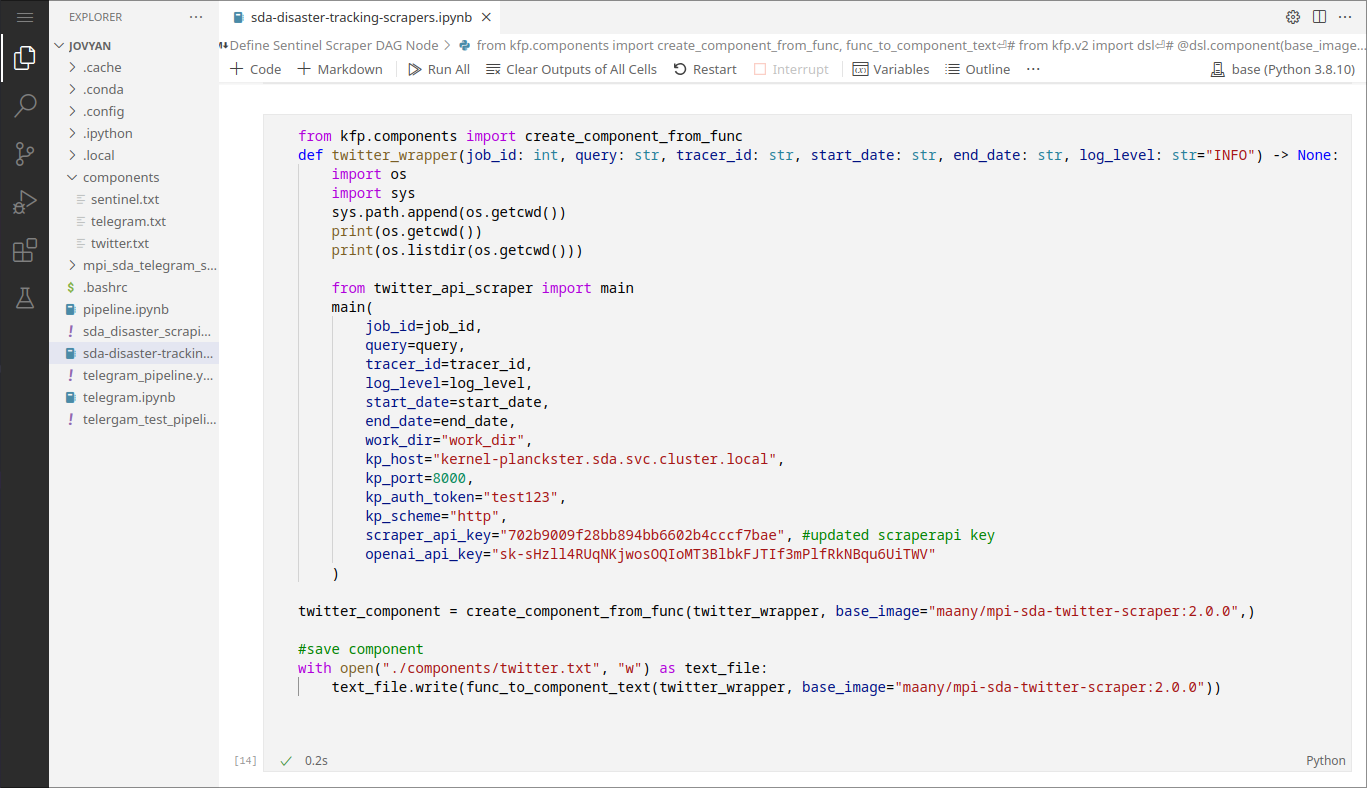Open telegram_pipeline.y... file
Screen dimensions: 1367x788
tap(134, 375)
